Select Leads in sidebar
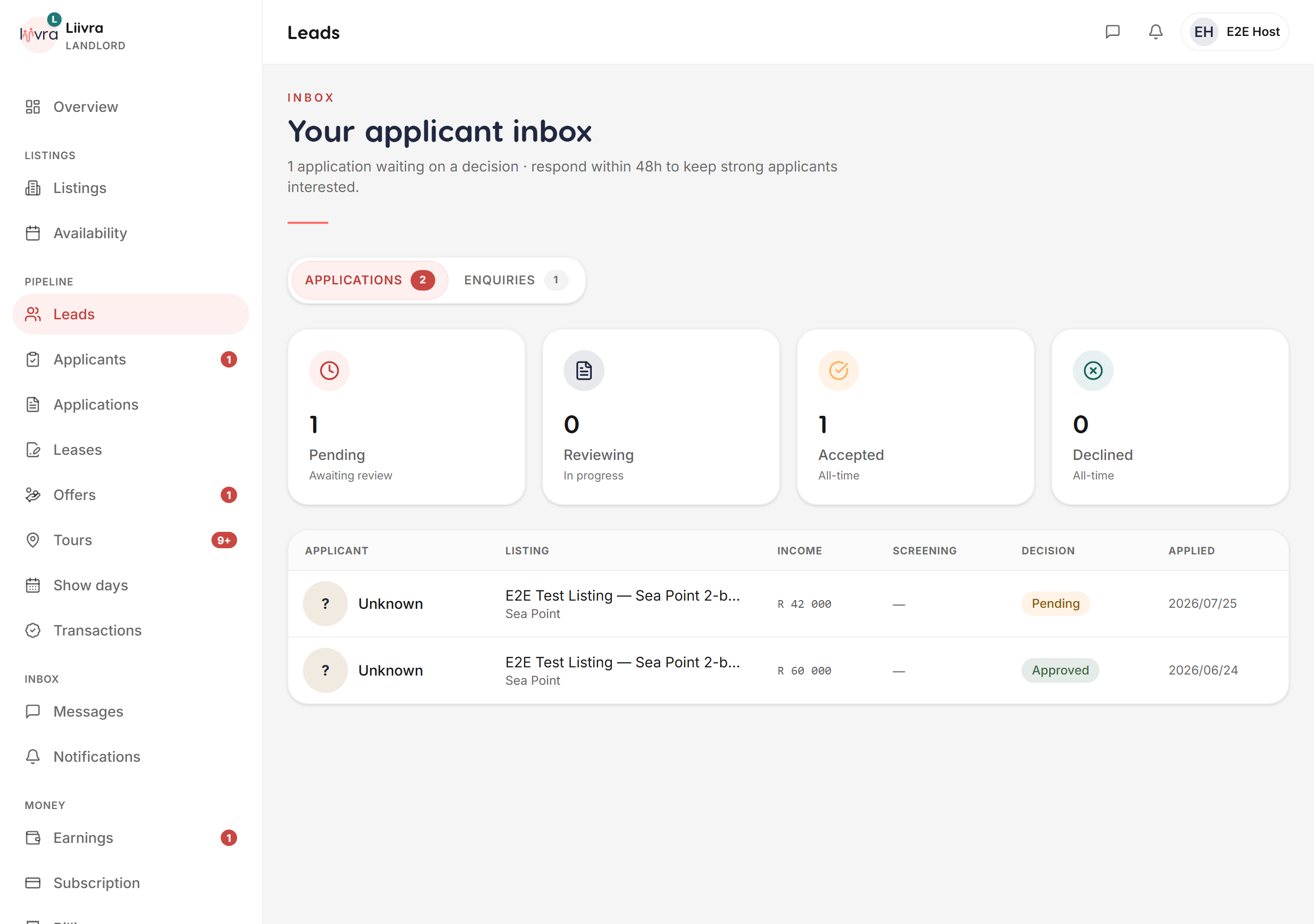The image size is (1314, 924). pyautogui.click(x=130, y=314)
